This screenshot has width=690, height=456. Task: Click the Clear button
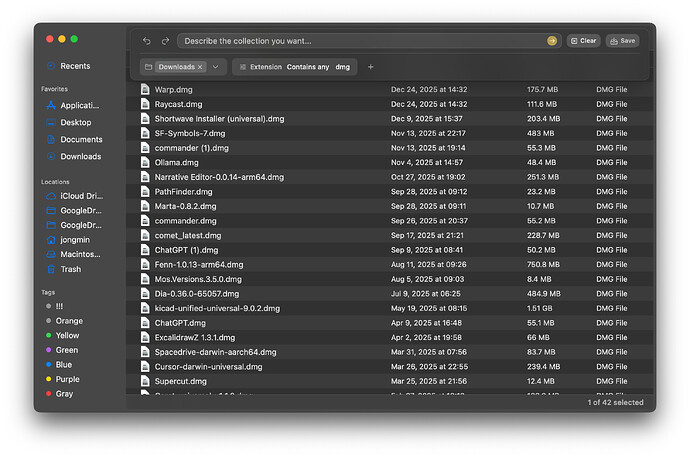pyautogui.click(x=584, y=41)
